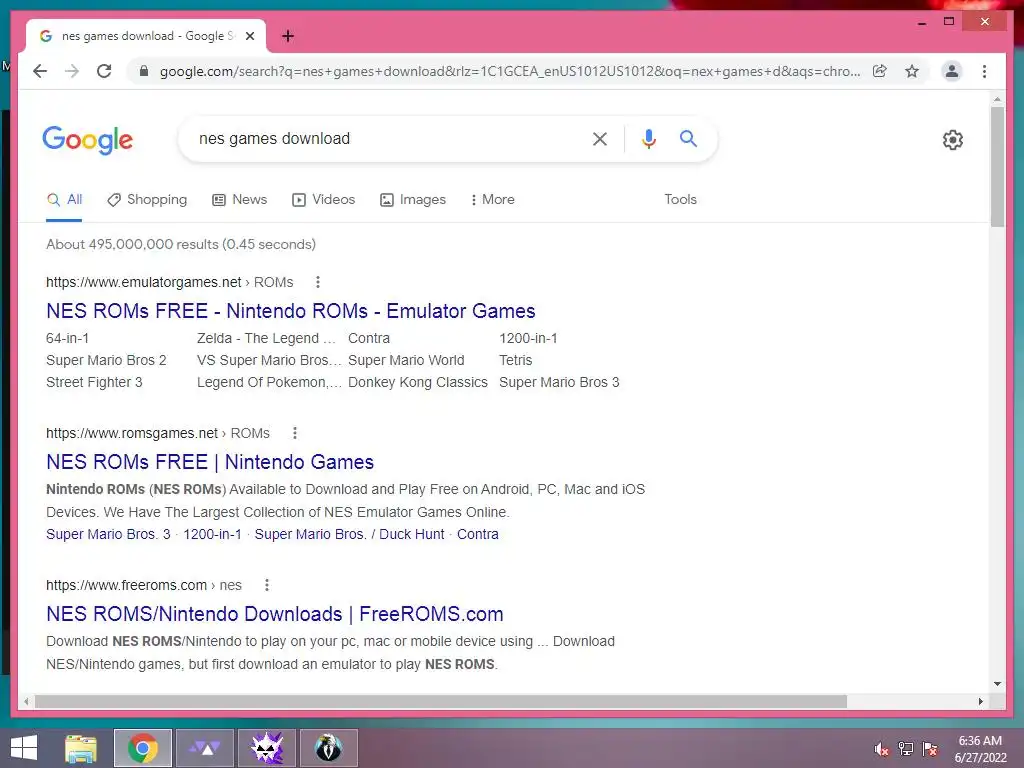
Task: Open options for emulatorgames.net result
Action: (317, 282)
